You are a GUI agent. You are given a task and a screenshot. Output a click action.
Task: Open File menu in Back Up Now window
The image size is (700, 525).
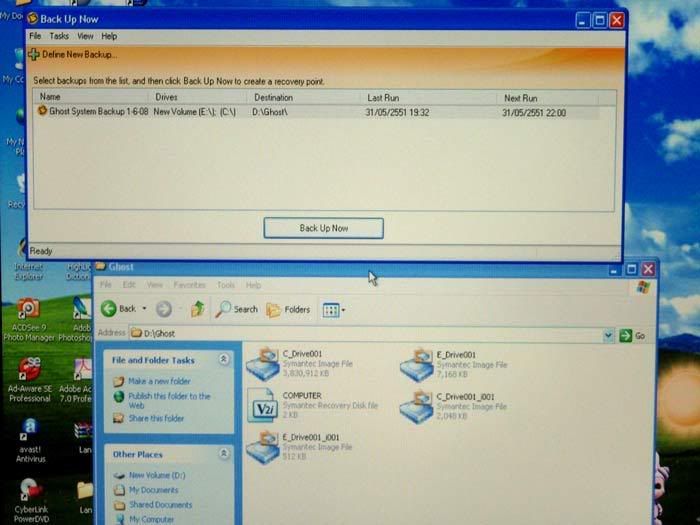(35, 36)
